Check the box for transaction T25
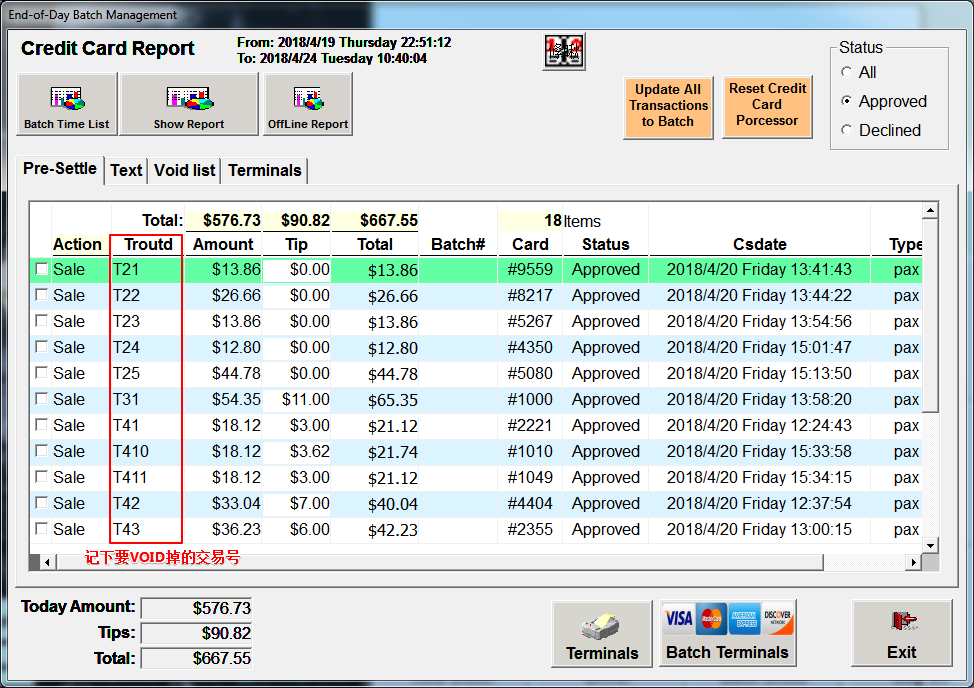The image size is (974, 688). pyautogui.click(x=42, y=373)
